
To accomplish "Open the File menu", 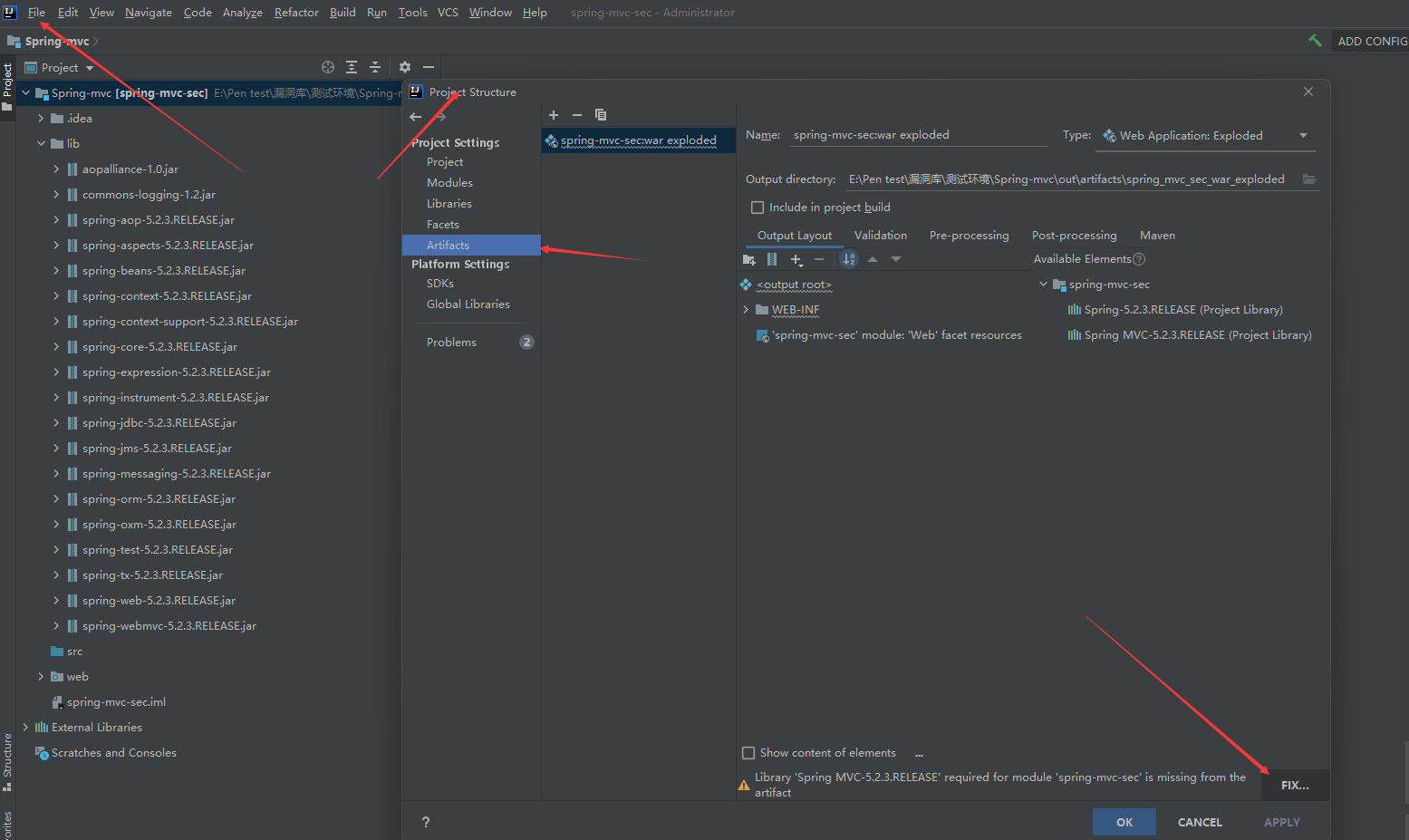I will click(x=36, y=13).
